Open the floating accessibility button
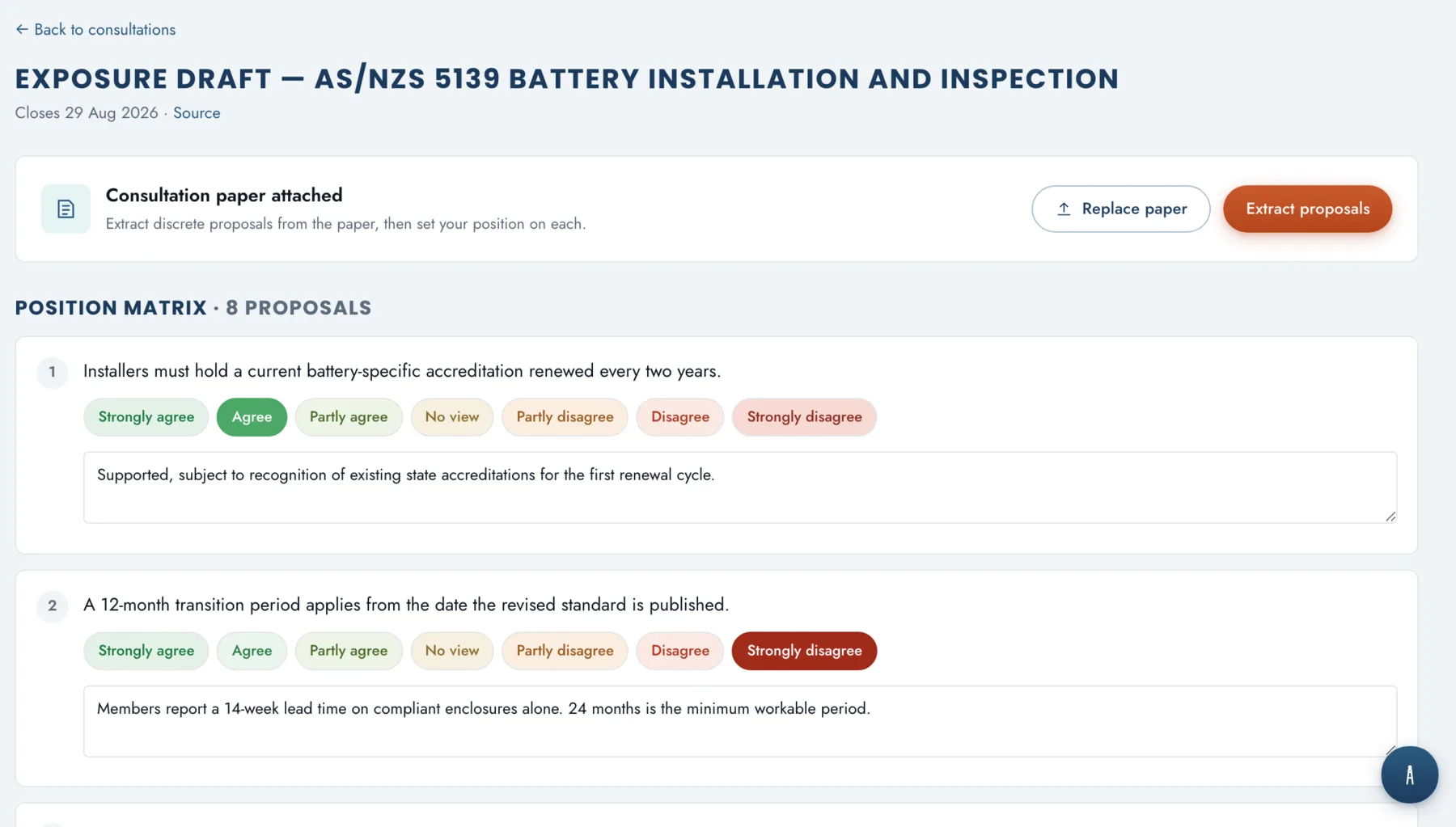This screenshot has width=1456, height=827. [x=1409, y=774]
